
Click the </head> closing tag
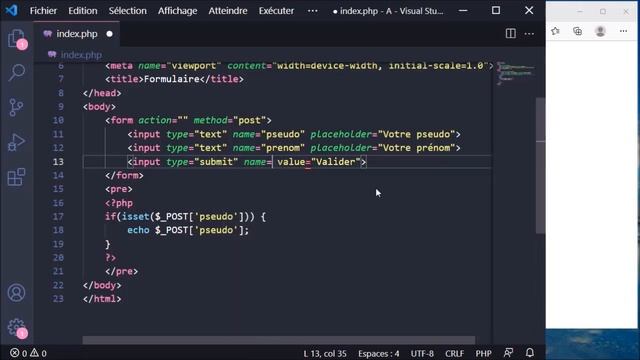(102, 93)
